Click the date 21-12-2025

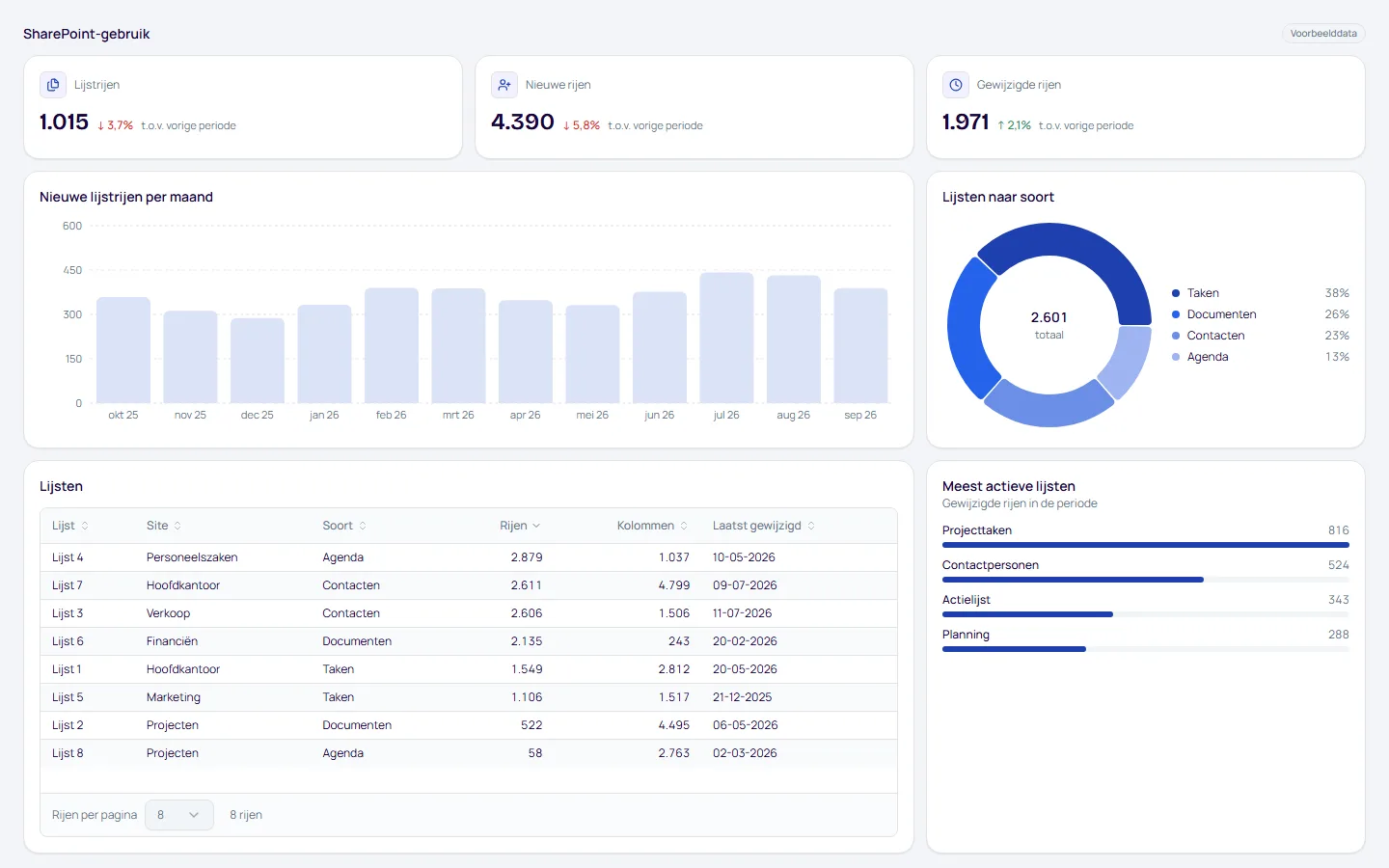pyautogui.click(x=742, y=697)
